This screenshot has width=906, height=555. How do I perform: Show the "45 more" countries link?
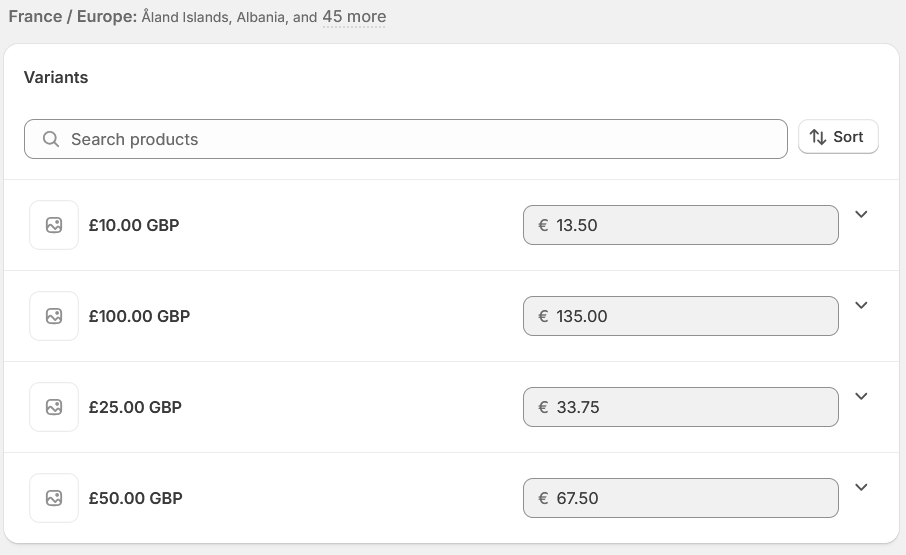[x=354, y=17]
